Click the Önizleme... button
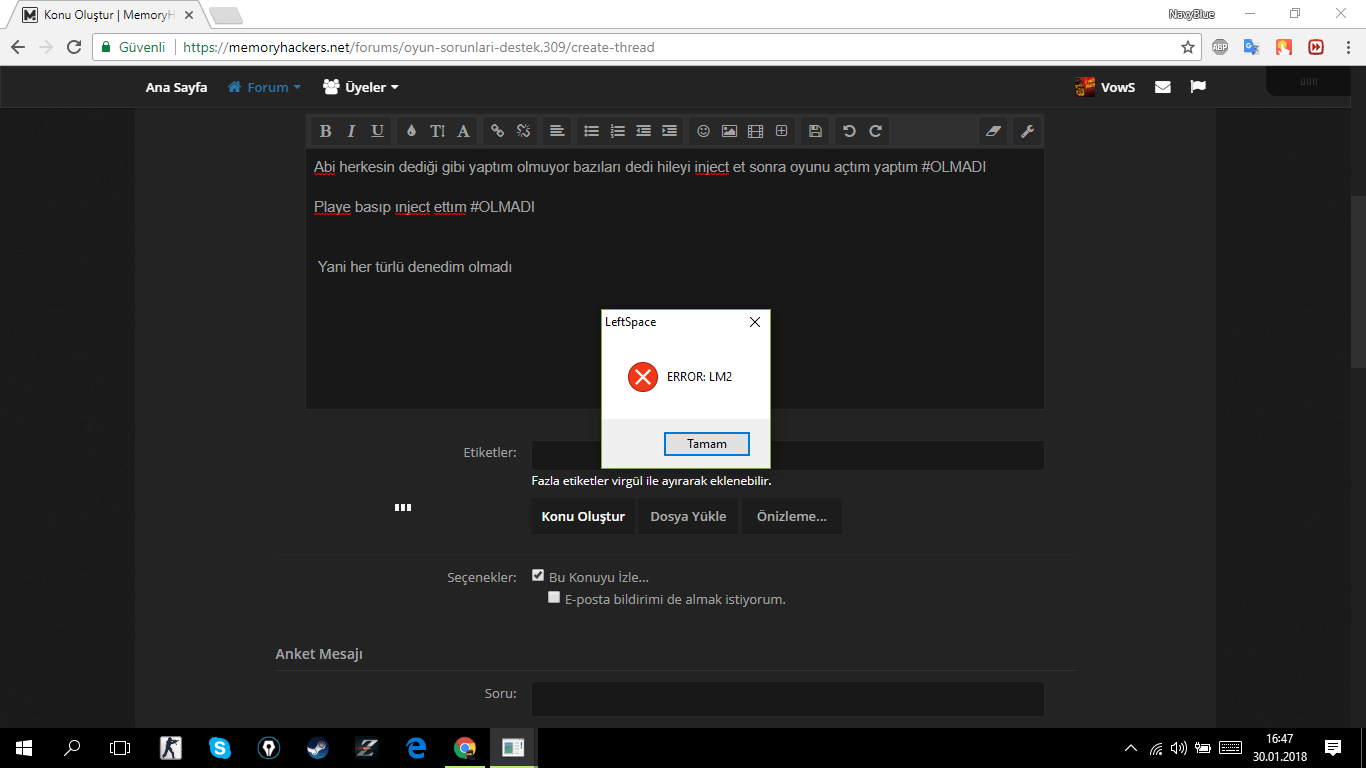The height and width of the screenshot is (768, 1366). click(x=791, y=516)
